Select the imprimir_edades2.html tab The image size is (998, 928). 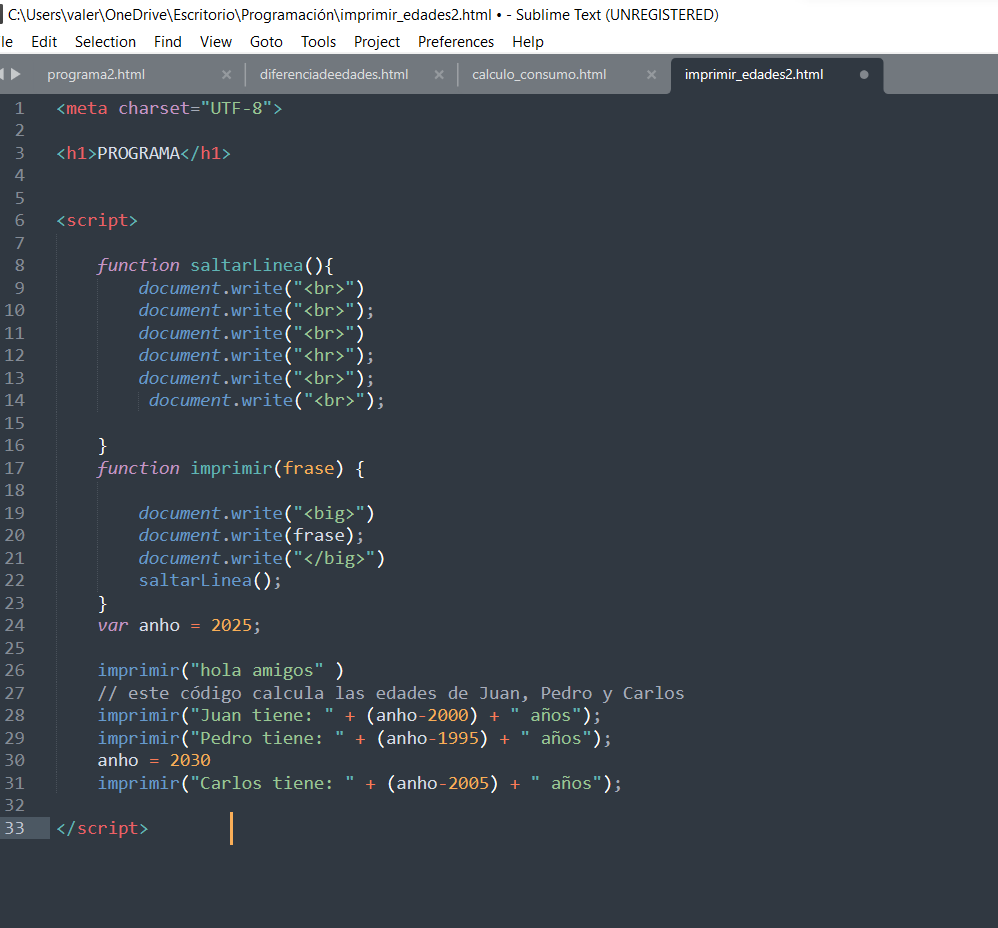tap(754, 74)
